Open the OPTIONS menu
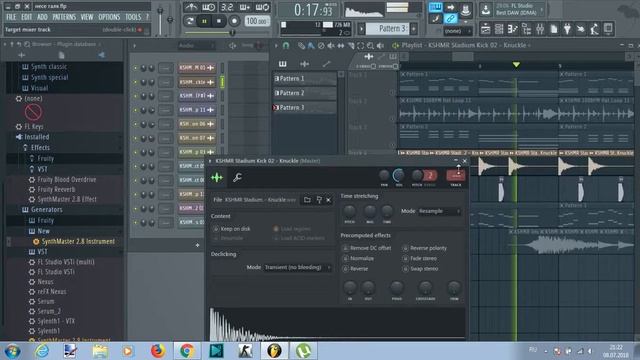 pyautogui.click(x=109, y=17)
